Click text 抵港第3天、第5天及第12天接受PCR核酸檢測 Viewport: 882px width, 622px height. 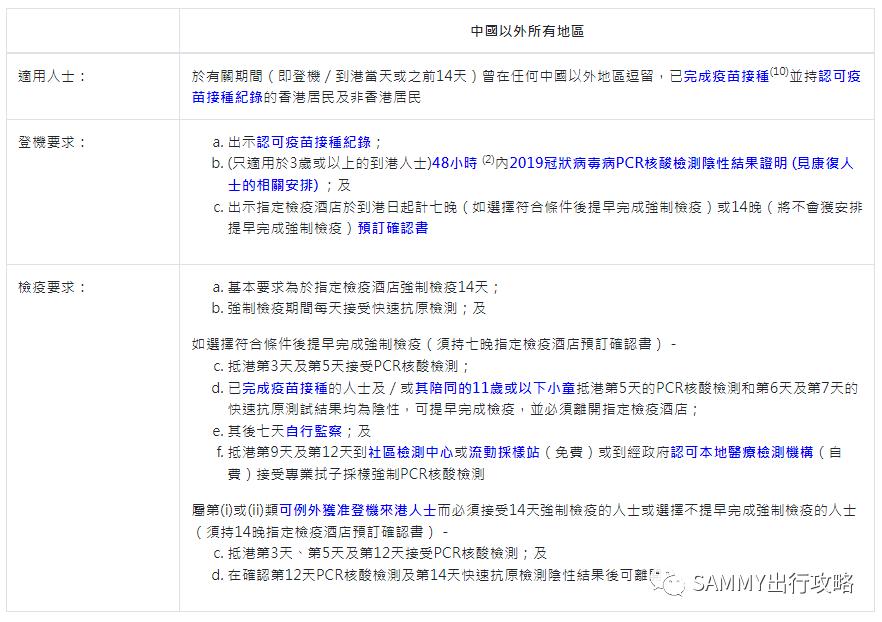pyautogui.click(x=372, y=553)
